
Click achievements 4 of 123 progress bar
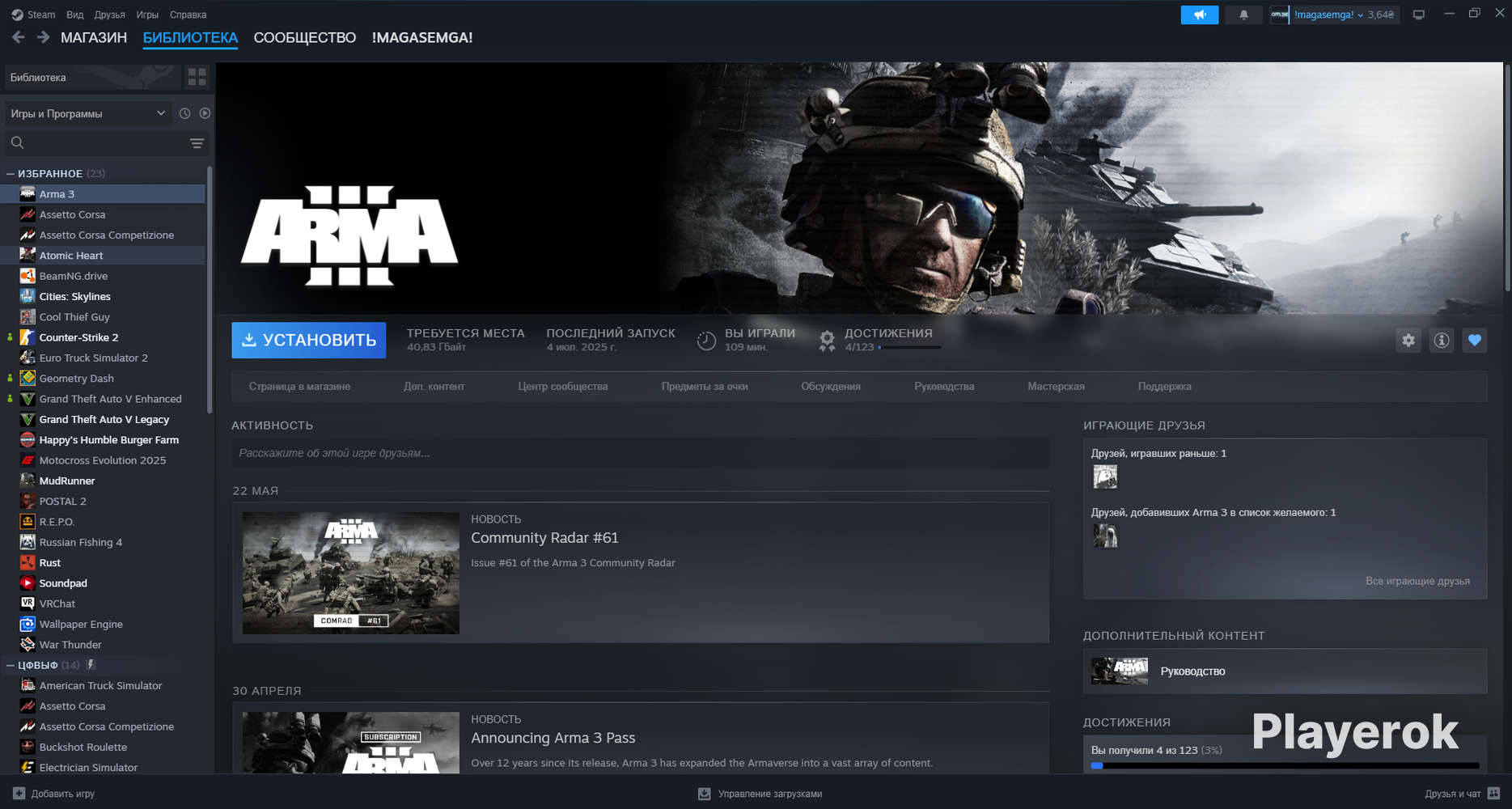click(x=1285, y=765)
